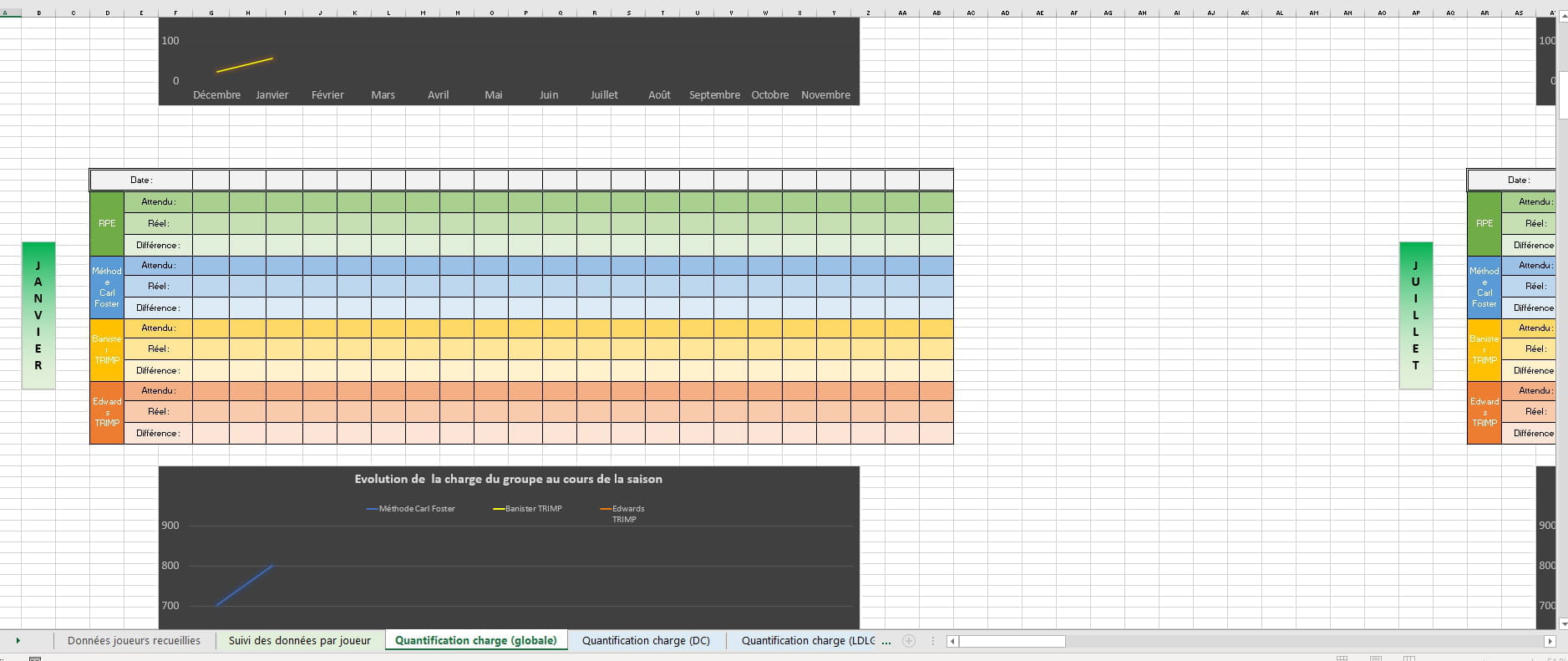This screenshot has height=661, width=1568.
Task: Select the Edwards TRIMP cell in Juillet table
Action: click(x=1484, y=412)
